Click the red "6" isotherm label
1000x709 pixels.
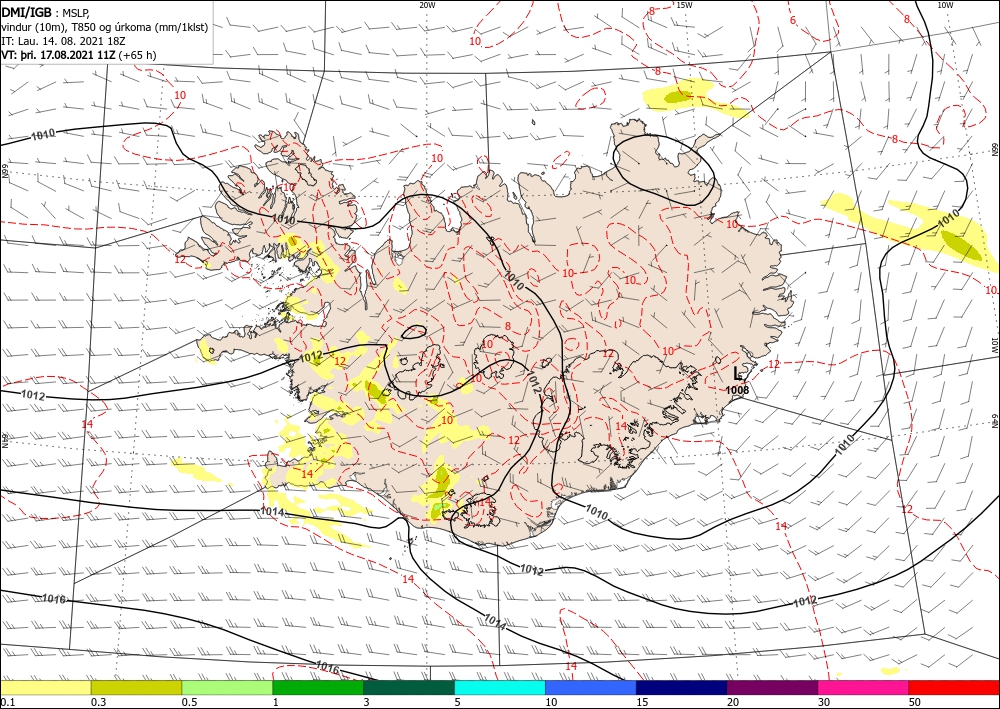793,20
